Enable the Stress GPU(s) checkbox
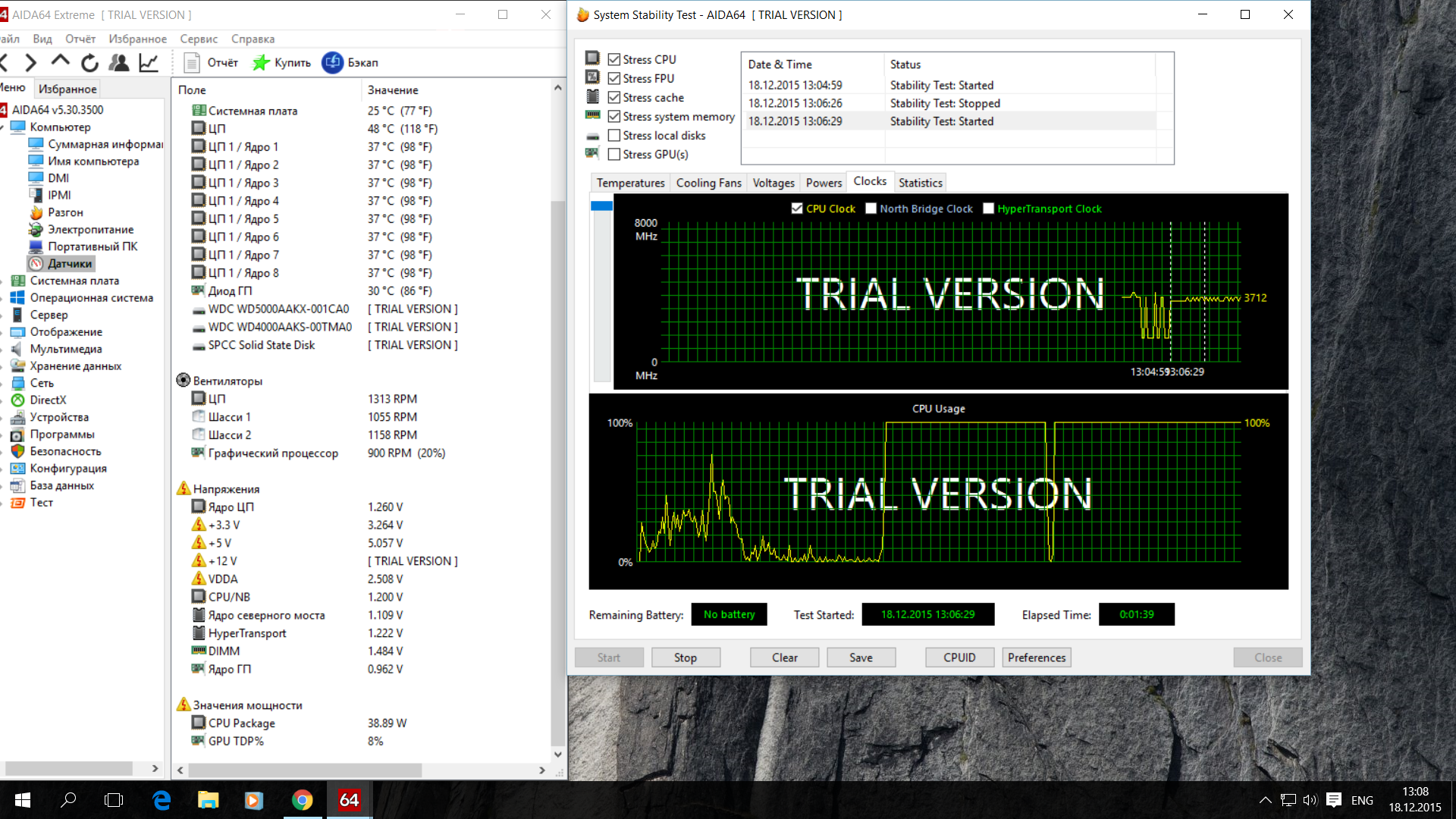Screen dimensions: 1456x819 pos(614,155)
